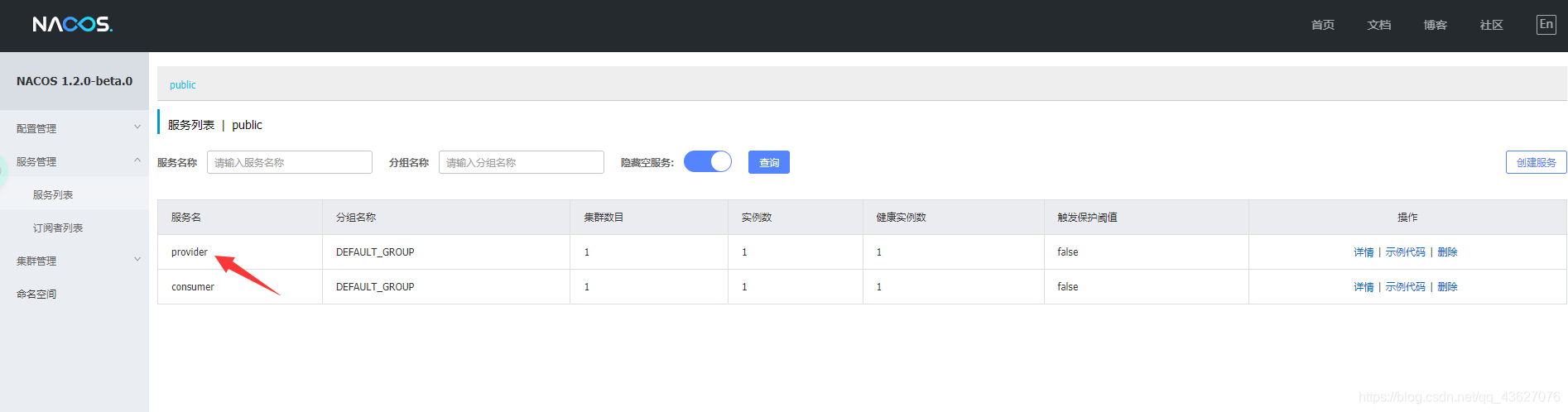Click the 创建服务 button
1568x412 pixels.
(x=1537, y=162)
